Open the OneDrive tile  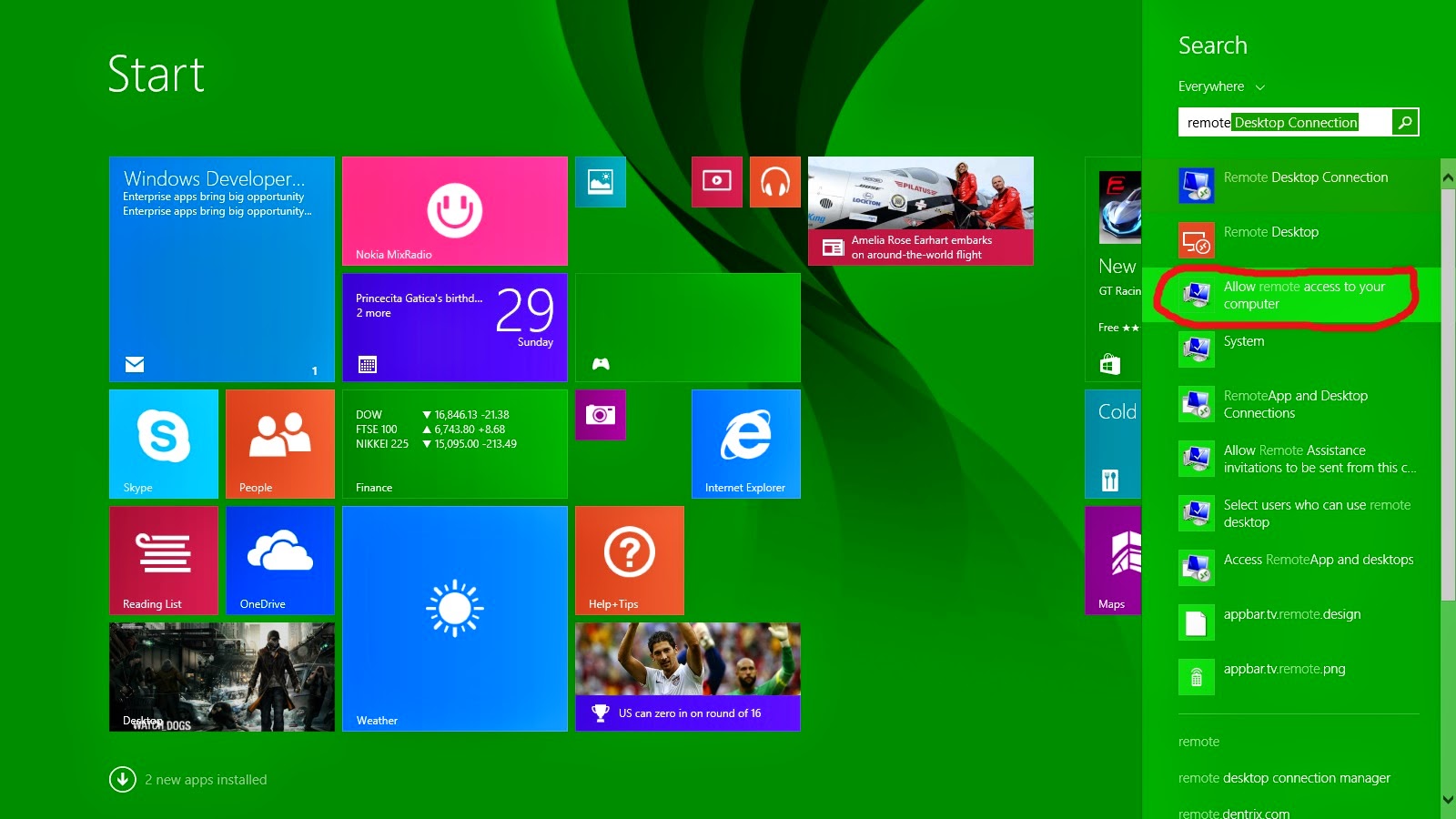click(x=280, y=561)
